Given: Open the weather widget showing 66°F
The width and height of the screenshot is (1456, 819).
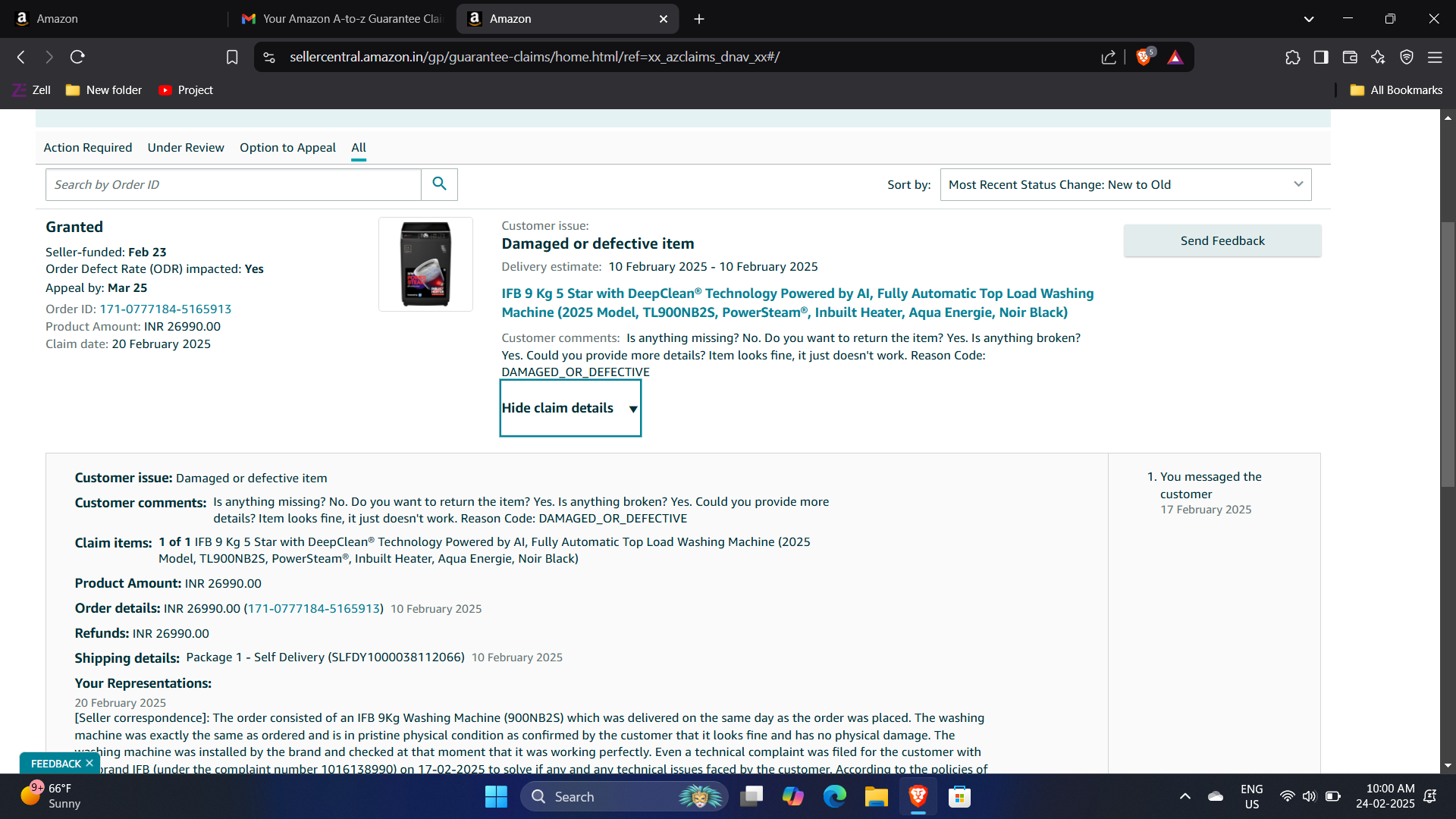Looking at the screenshot, I should (50, 797).
